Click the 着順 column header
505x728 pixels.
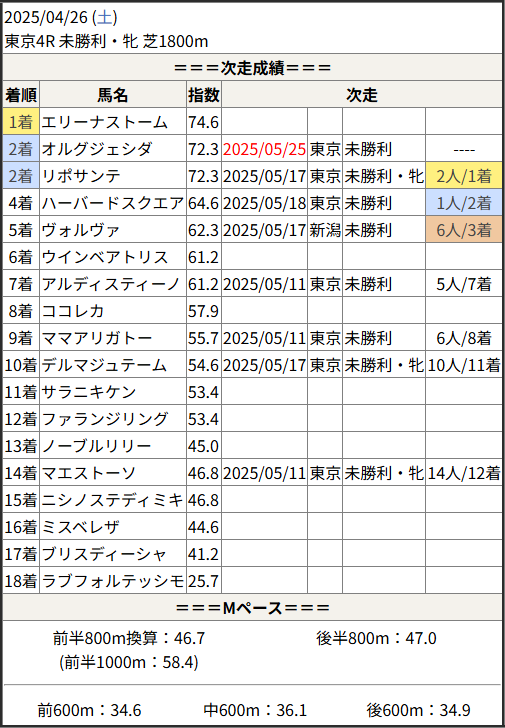coord(21,95)
